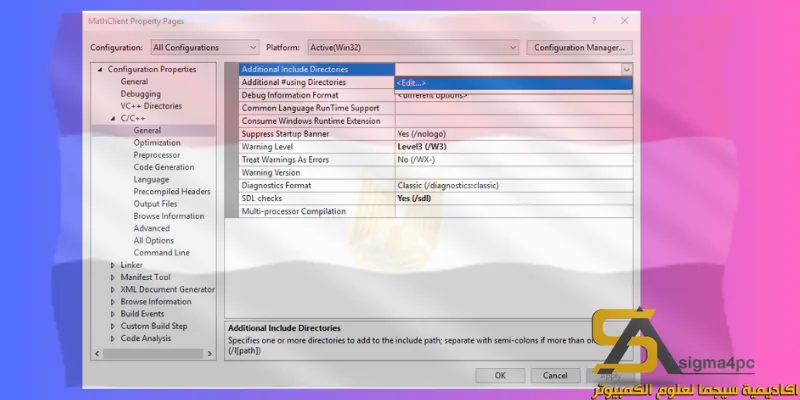Screen dimensions: 800x400
Task: Open the Command Line page
Action: tap(161, 253)
